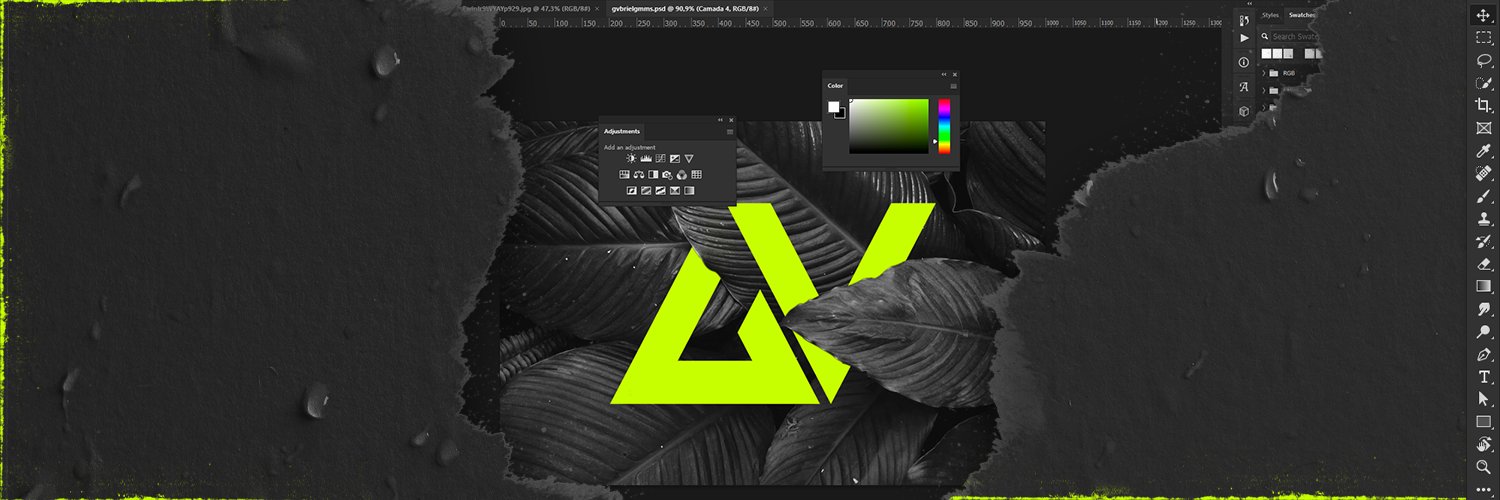Image resolution: width=1500 pixels, height=500 pixels.
Task: Select the Zoom tool
Action: click(1484, 467)
